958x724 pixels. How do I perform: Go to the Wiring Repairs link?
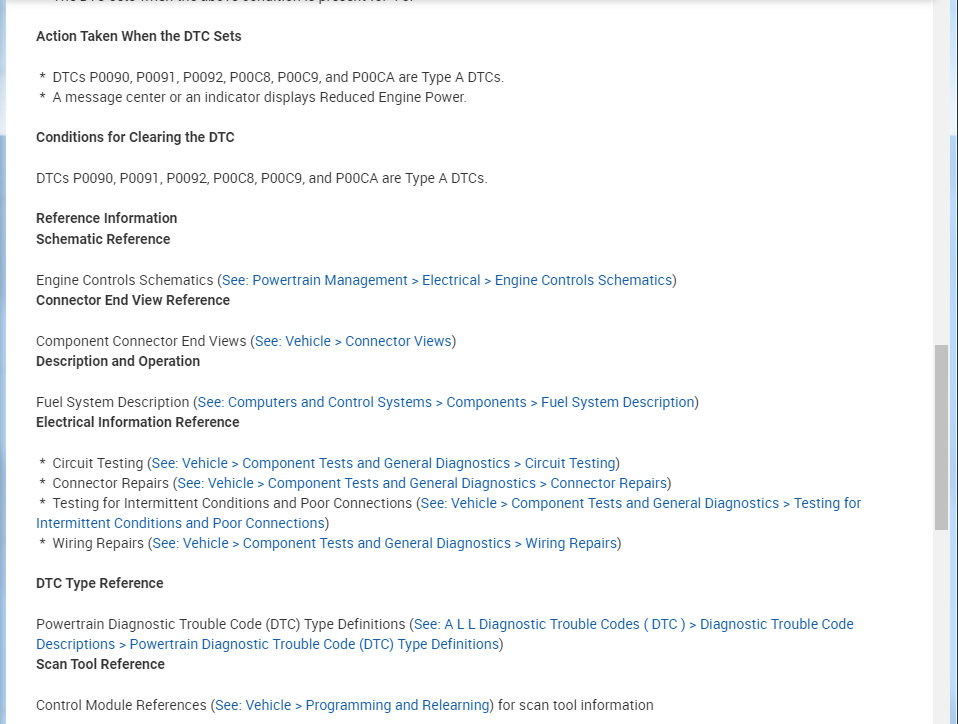[x=384, y=543]
